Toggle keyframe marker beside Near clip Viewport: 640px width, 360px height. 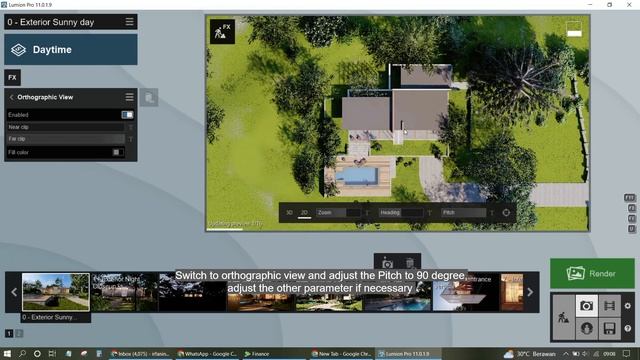tap(131, 127)
